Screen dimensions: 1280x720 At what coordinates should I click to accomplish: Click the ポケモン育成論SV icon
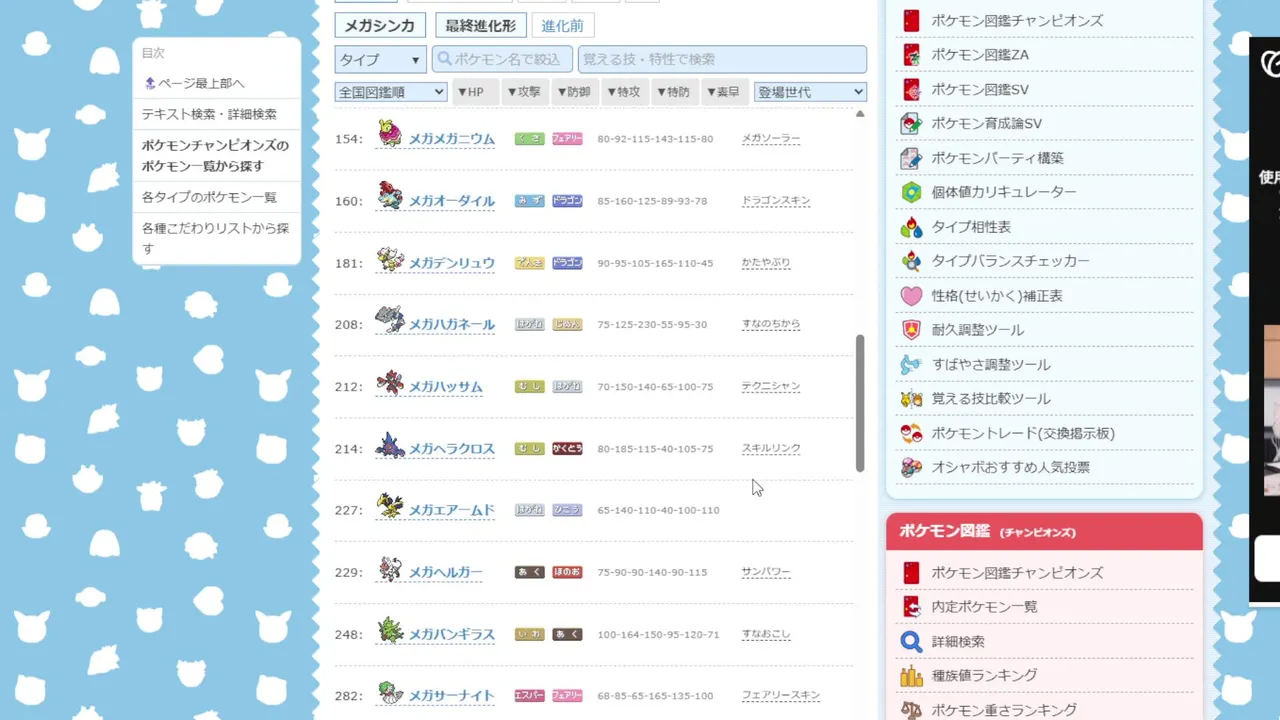[911, 124]
